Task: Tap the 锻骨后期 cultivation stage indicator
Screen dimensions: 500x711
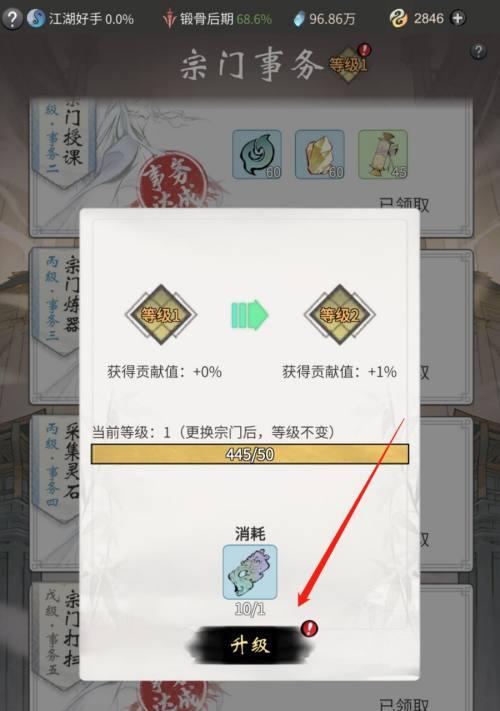Action: (217, 19)
